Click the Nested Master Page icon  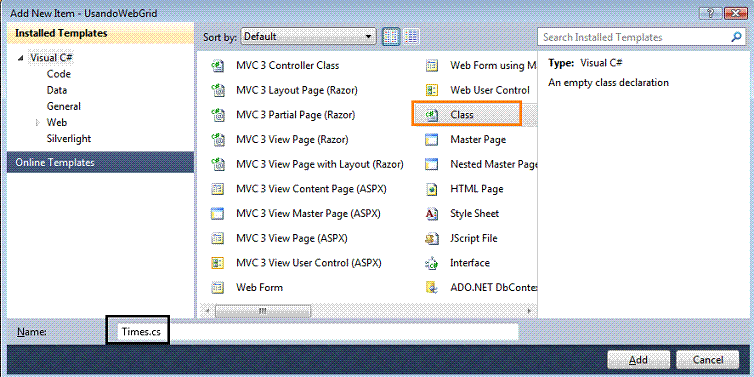click(x=432, y=164)
